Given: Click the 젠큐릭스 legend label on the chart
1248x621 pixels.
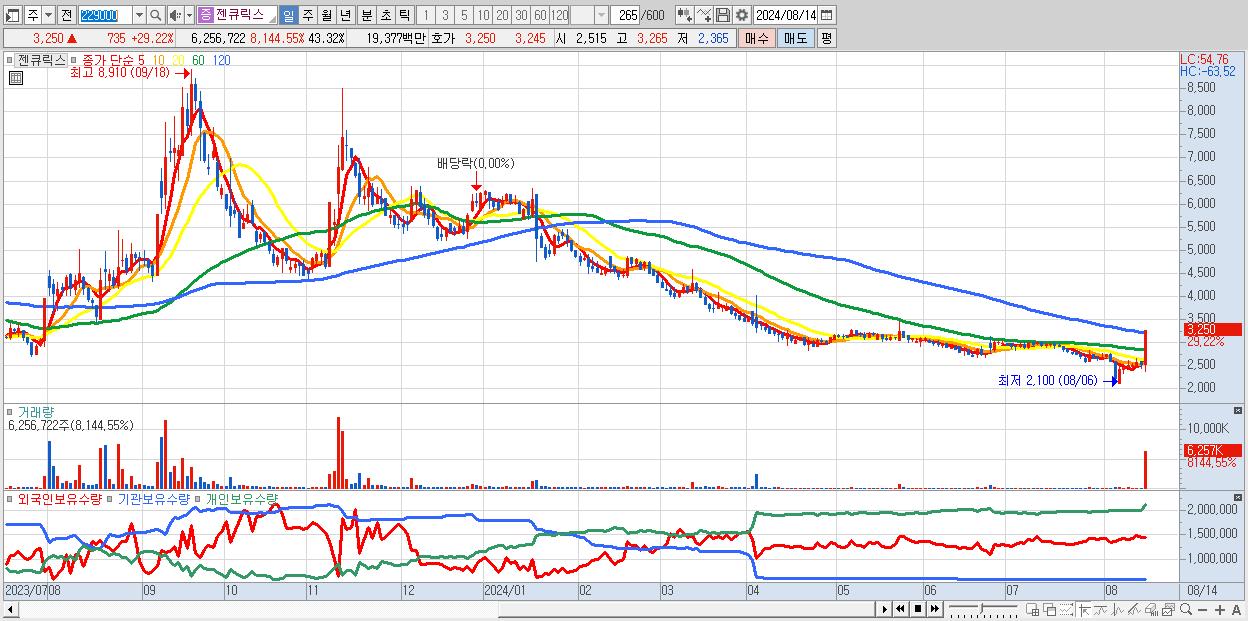Looking at the screenshot, I should coord(41,60).
